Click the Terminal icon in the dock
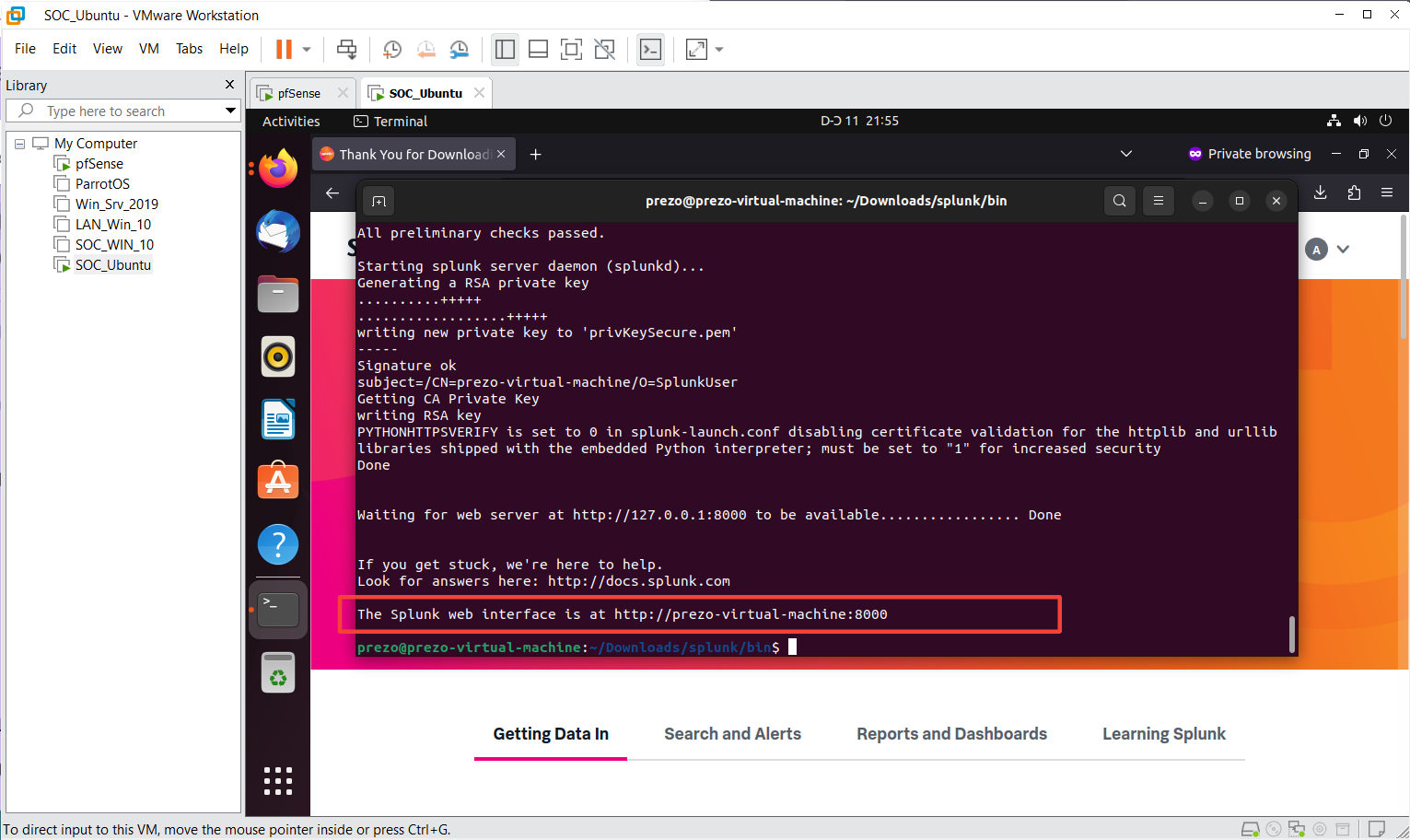This screenshot has height=840, width=1410. click(x=278, y=610)
